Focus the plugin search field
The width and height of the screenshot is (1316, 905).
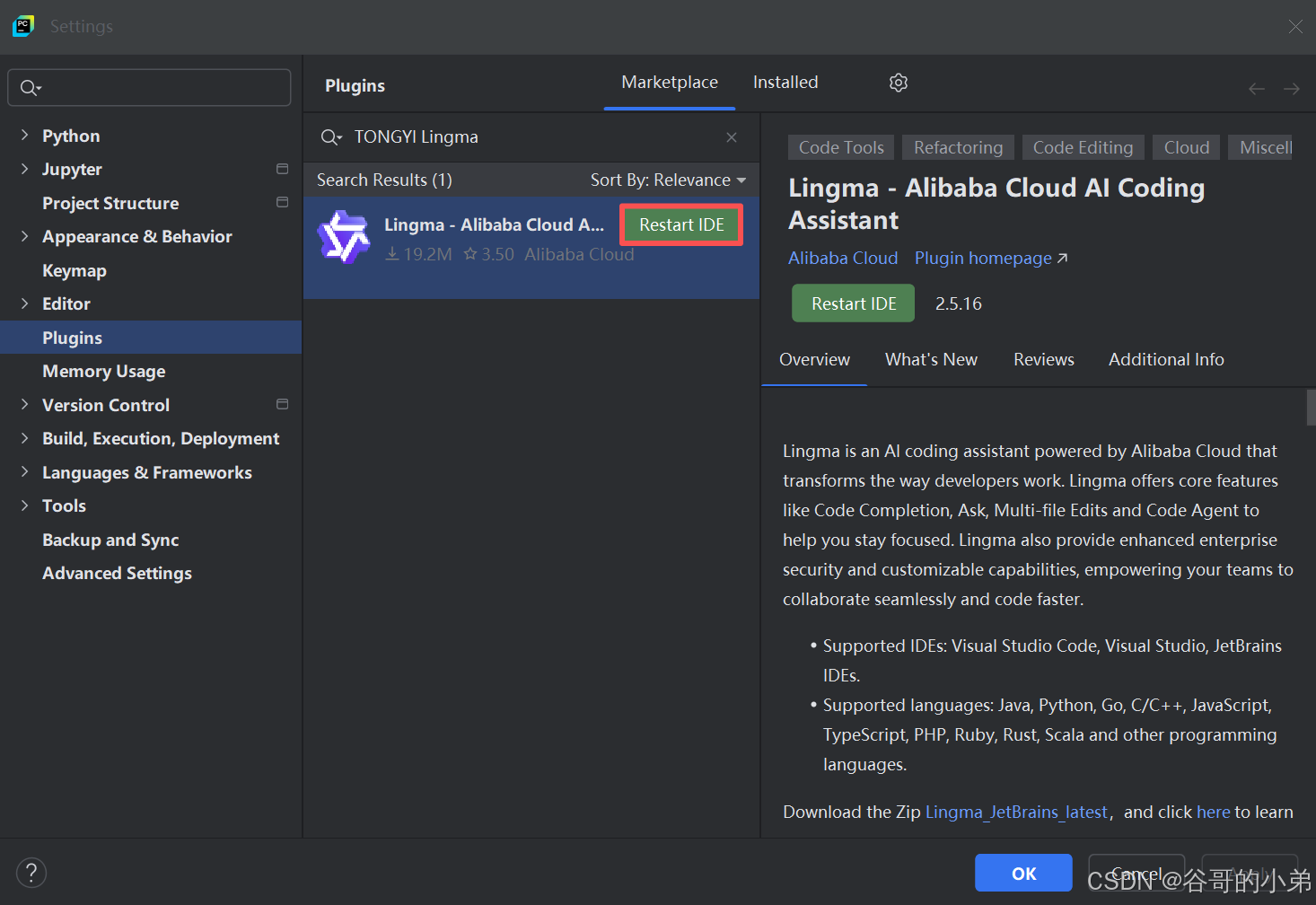click(x=531, y=137)
